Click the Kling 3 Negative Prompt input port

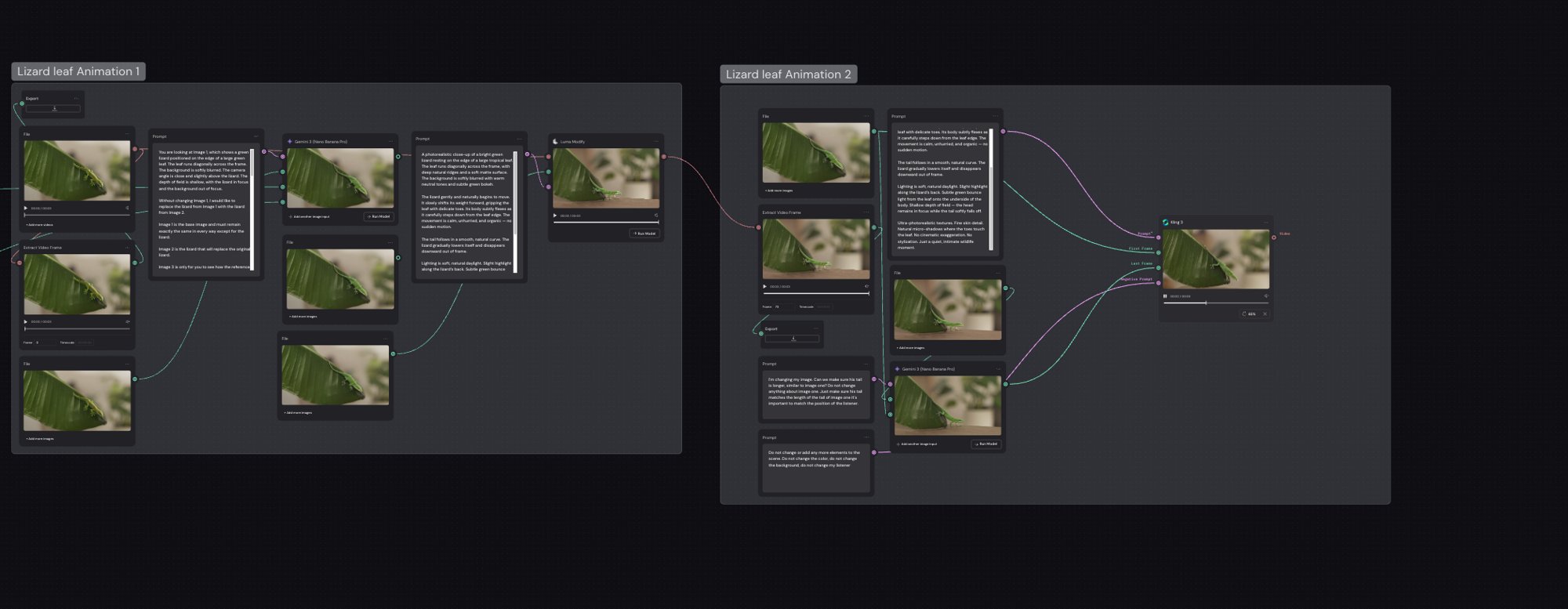1158,283
